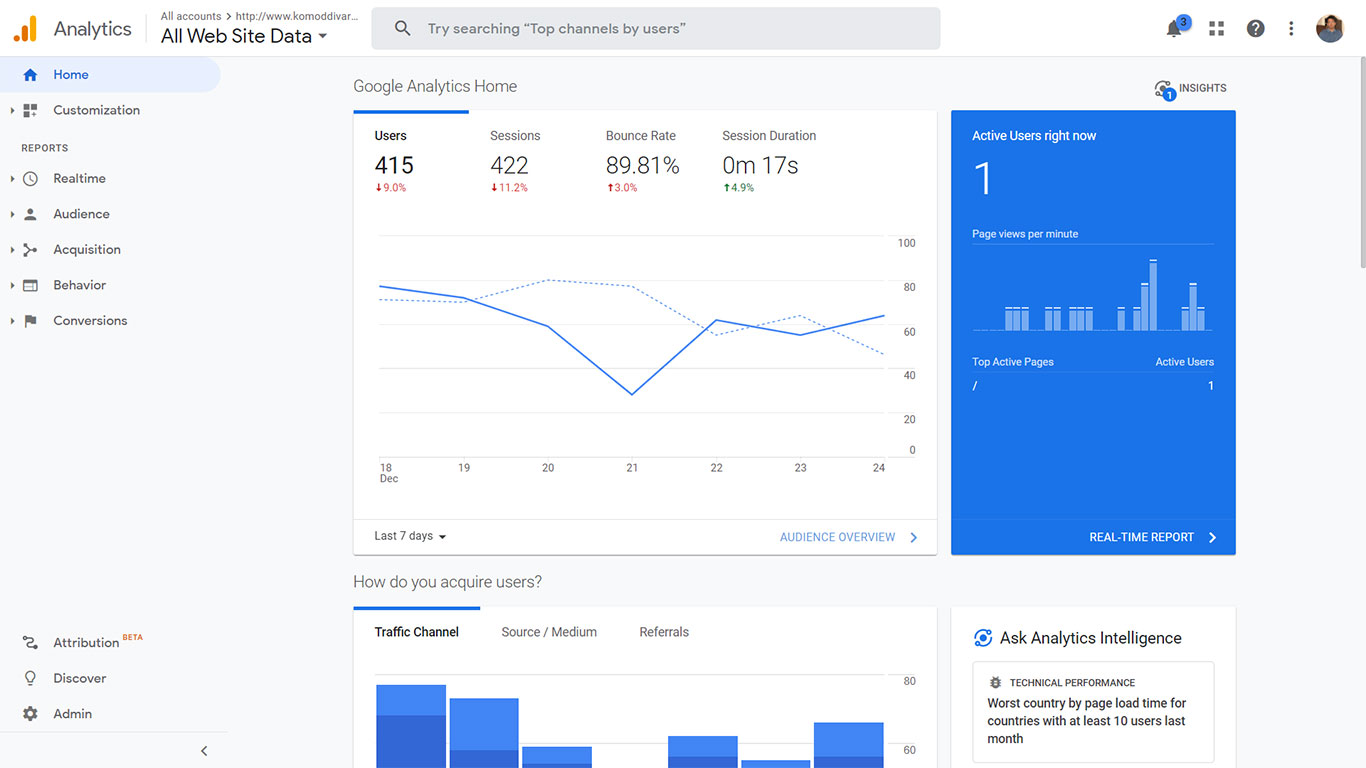Image resolution: width=1366 pixels, height=768 pixels.
Task: Expand the Behavior tree arrow
Action: click(x=12, y=286)
